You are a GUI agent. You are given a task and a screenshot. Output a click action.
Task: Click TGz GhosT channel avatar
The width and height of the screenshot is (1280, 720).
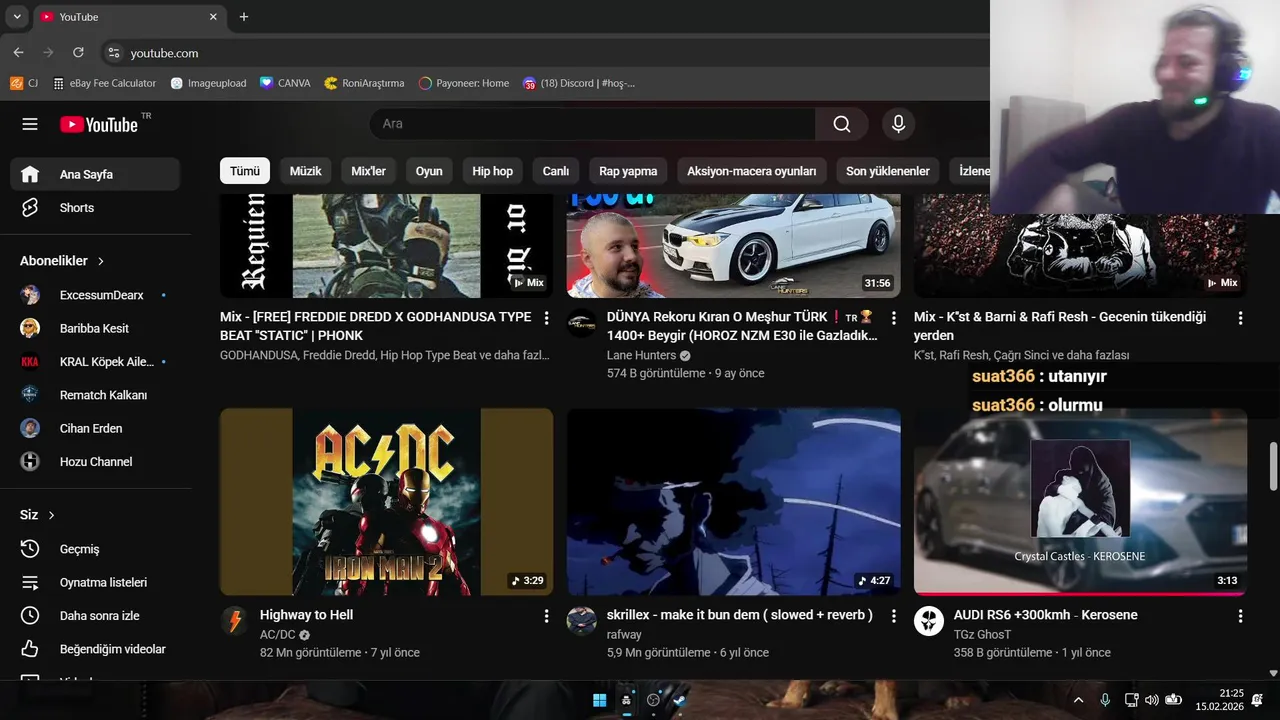929,621
